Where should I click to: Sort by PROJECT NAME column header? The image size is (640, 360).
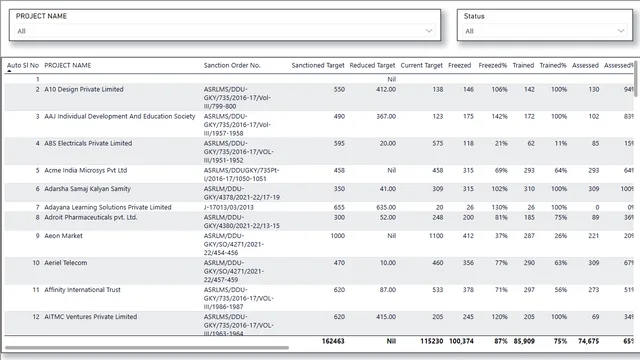tap(68, 65)
